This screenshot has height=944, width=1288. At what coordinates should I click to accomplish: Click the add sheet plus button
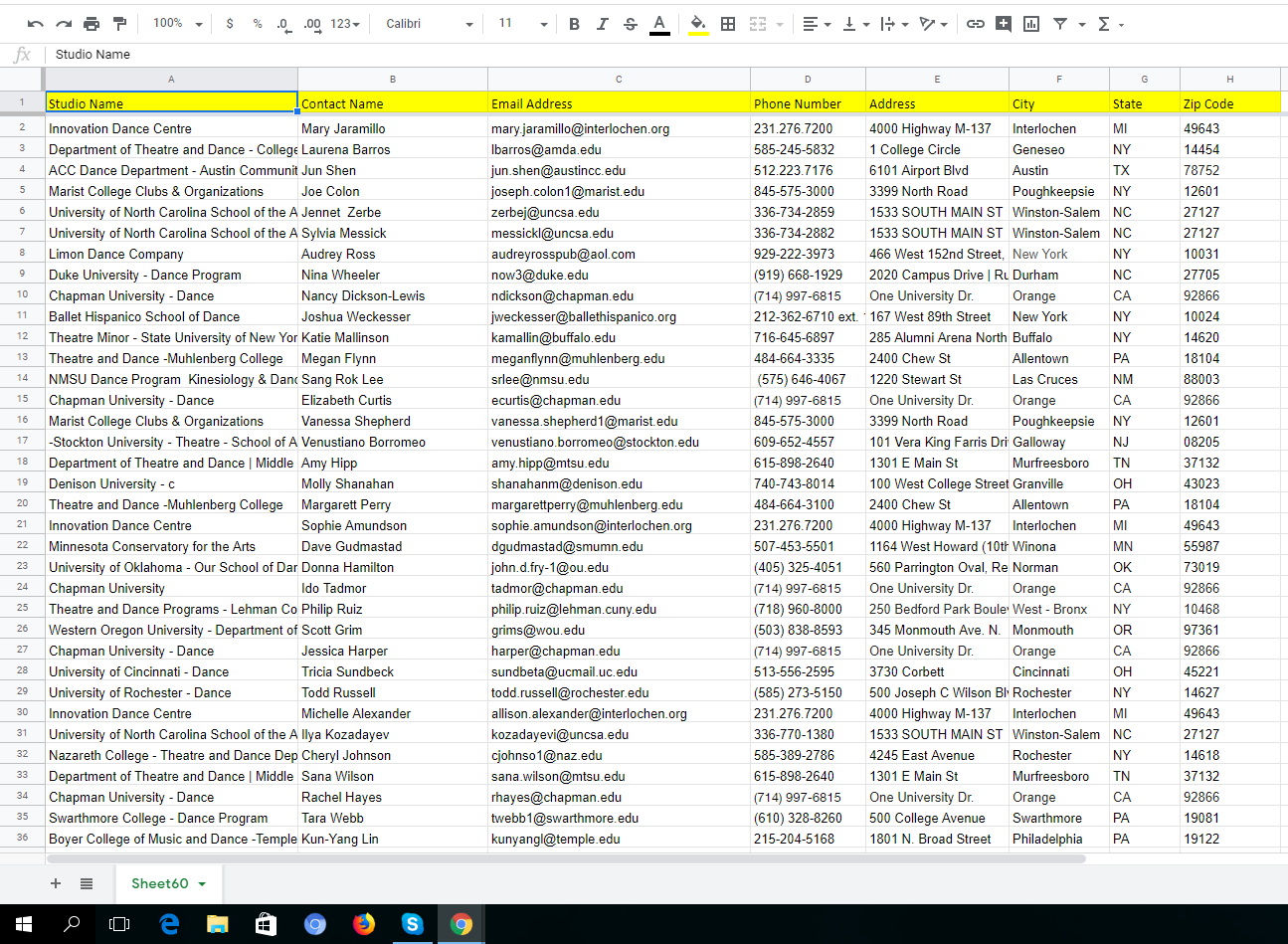click(x=56, y=883)
